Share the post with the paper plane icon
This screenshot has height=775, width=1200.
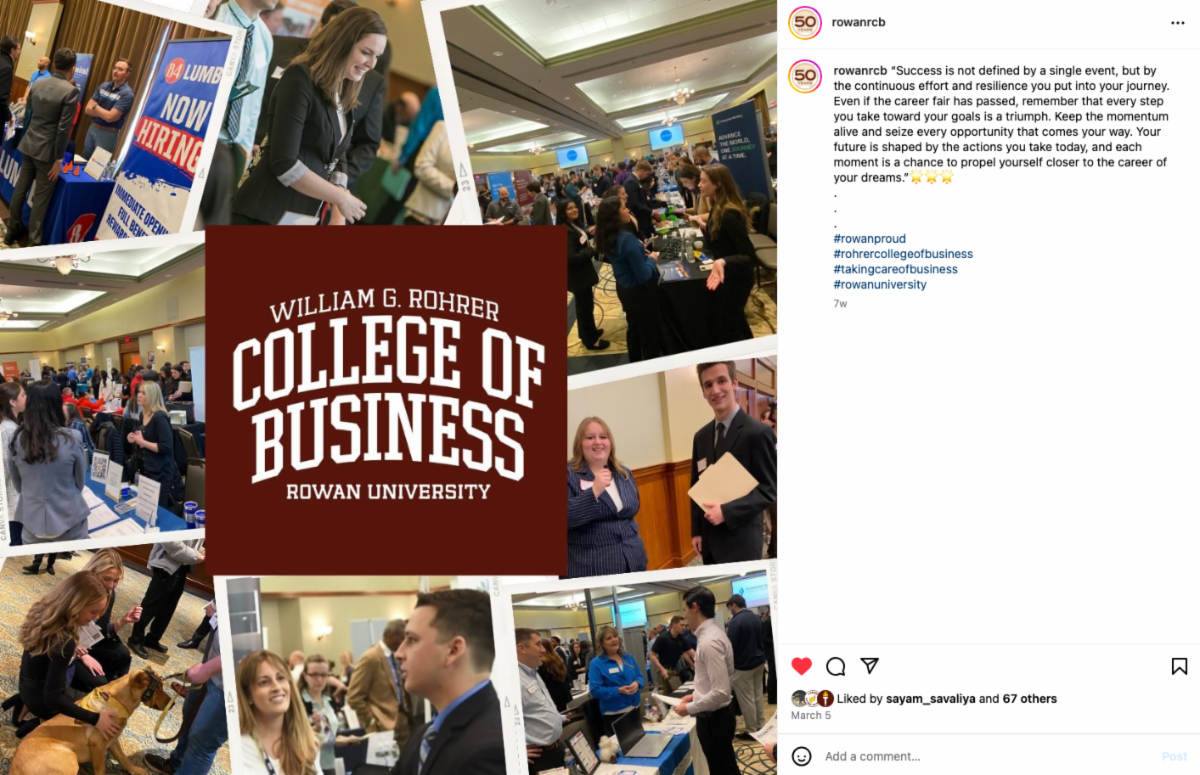click(x=870, y=666)
